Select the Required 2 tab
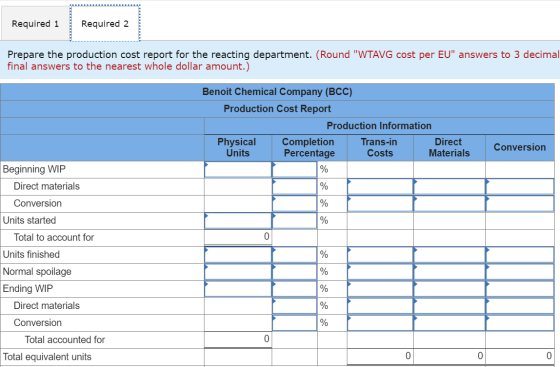560x367 pixels. click(x=105, y=24)
